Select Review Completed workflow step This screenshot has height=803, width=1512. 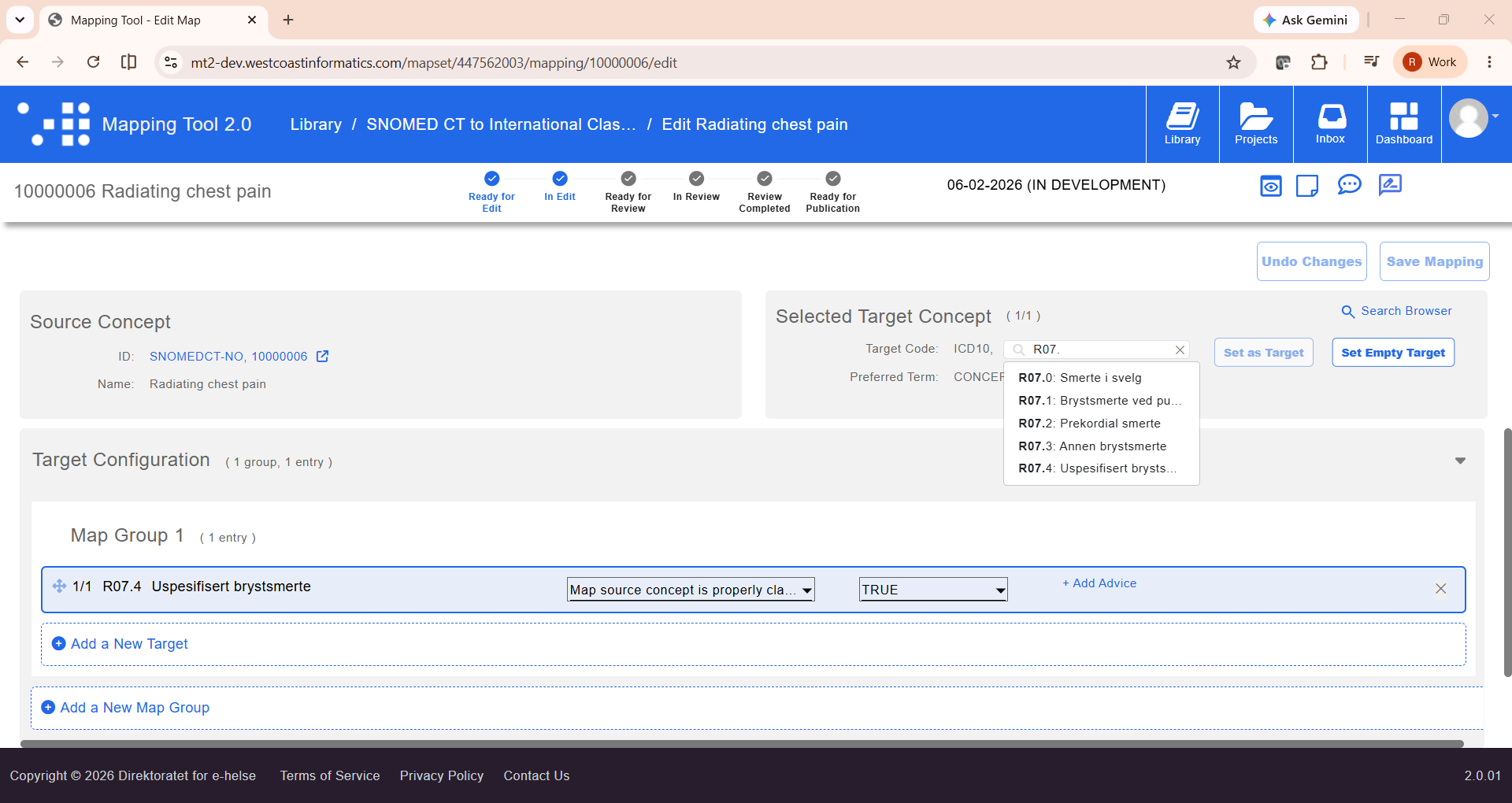tap(765, 192)
